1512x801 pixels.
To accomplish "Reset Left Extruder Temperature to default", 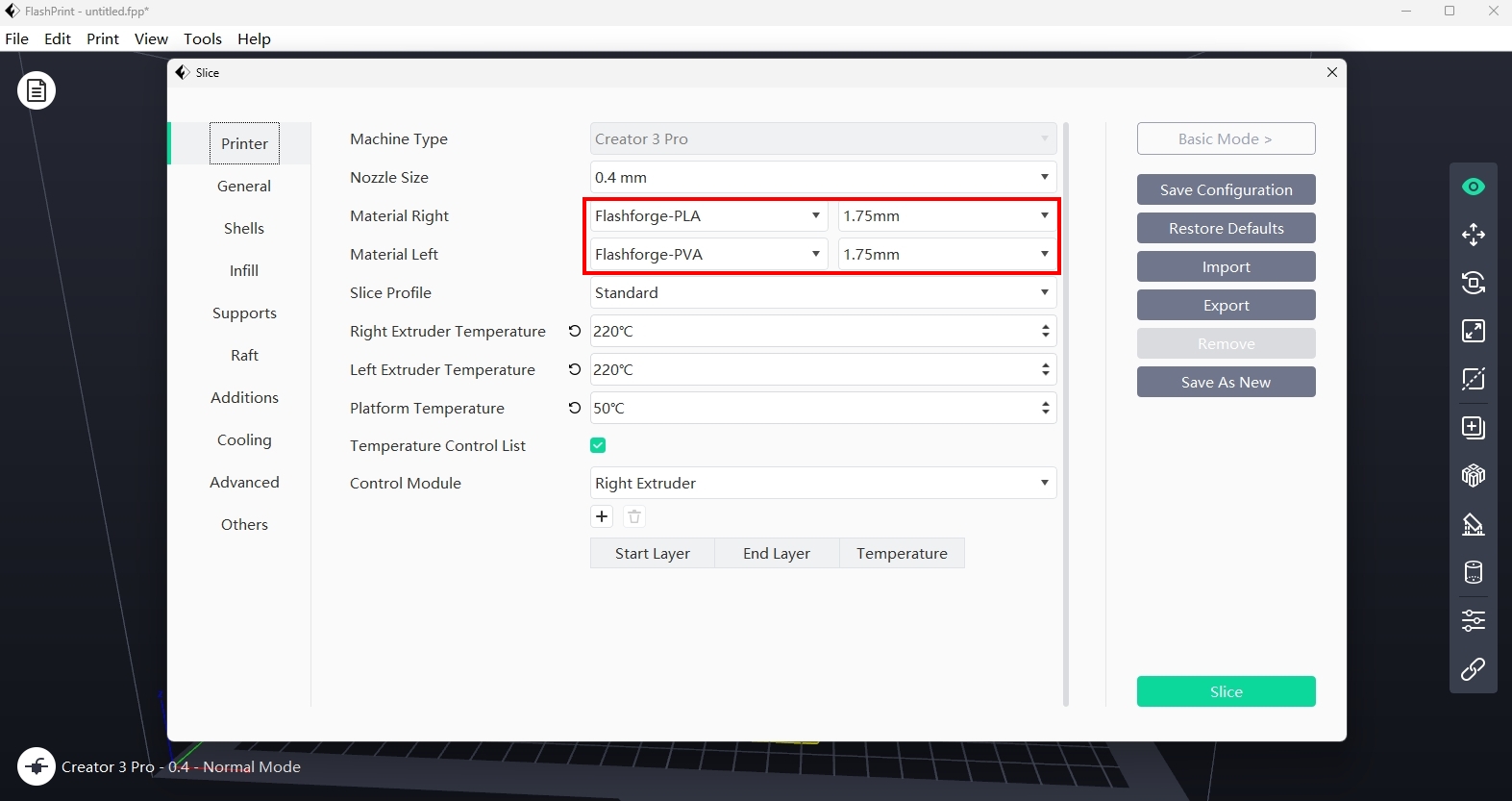I will (575, 369).
